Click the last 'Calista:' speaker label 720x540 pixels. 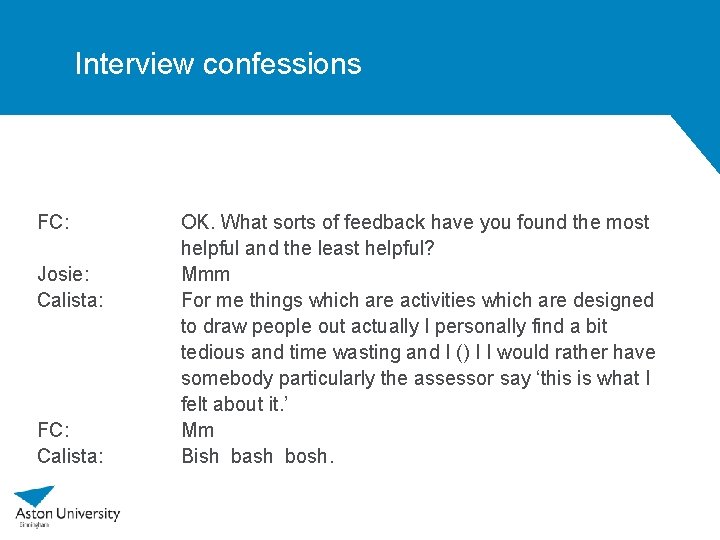click(70, 456)
